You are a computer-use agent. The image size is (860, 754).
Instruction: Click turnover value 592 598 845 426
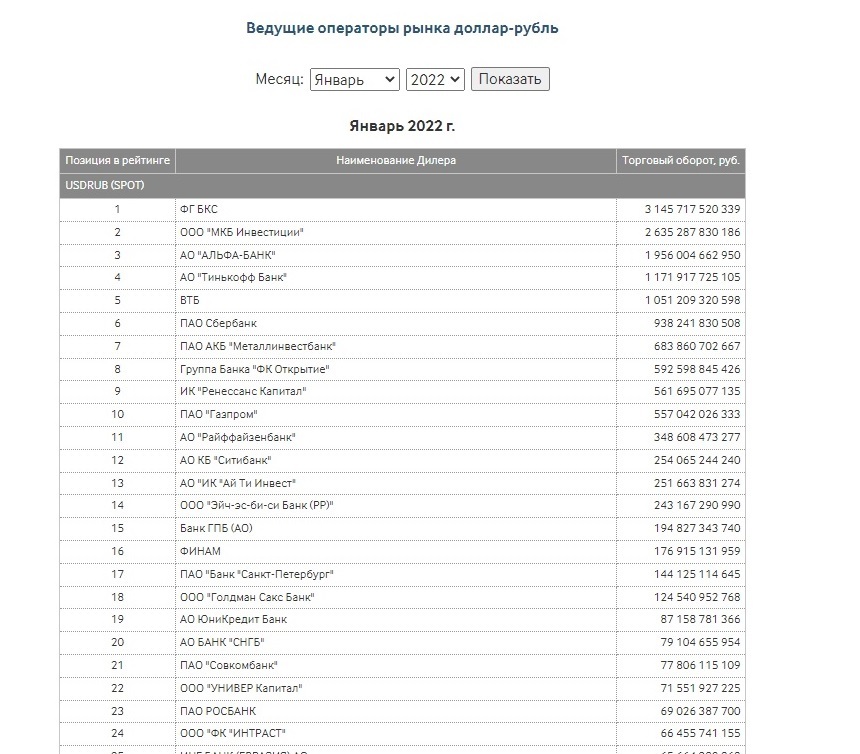[697, 370]
